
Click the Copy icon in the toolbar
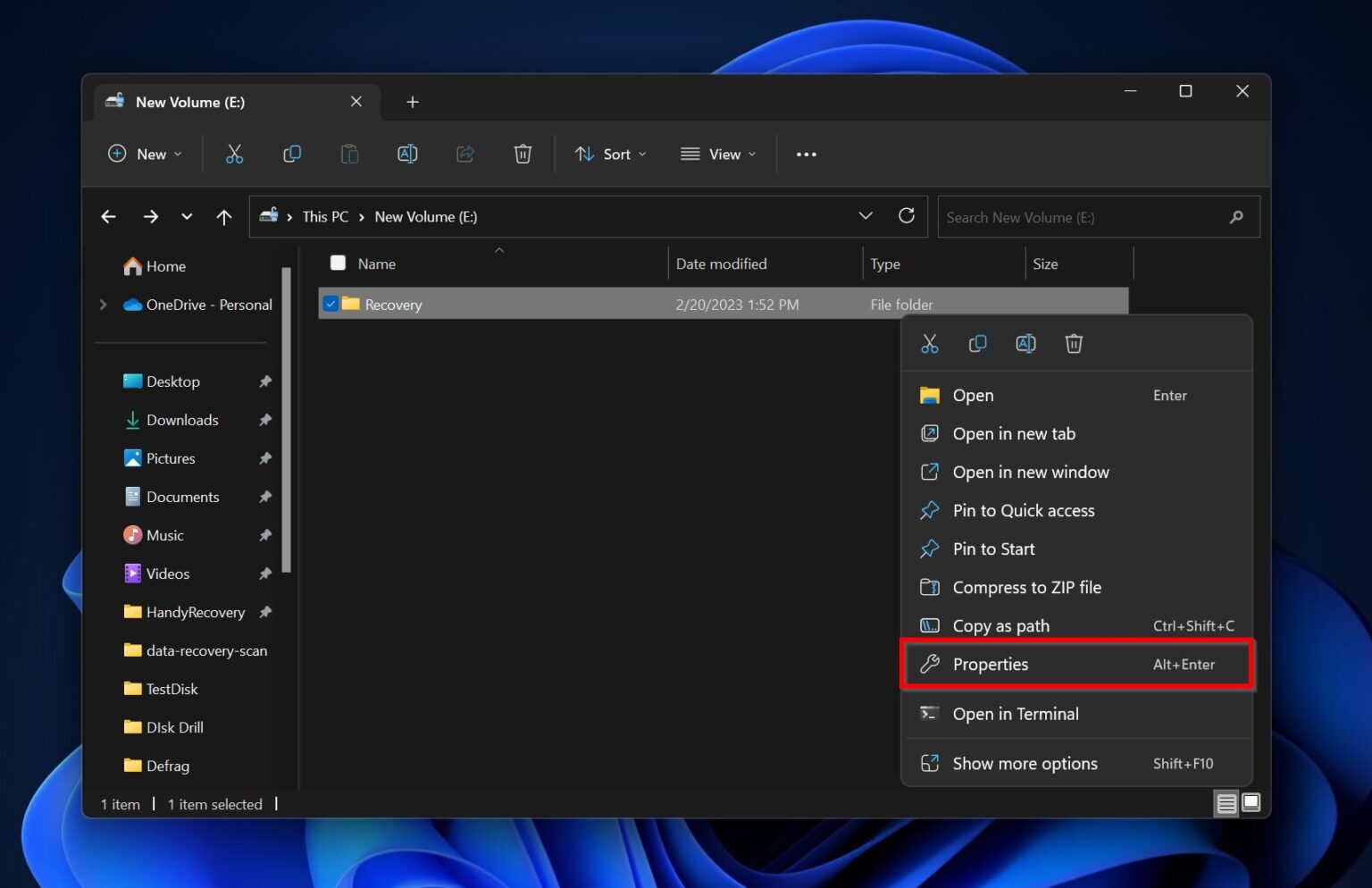(291, 154)
